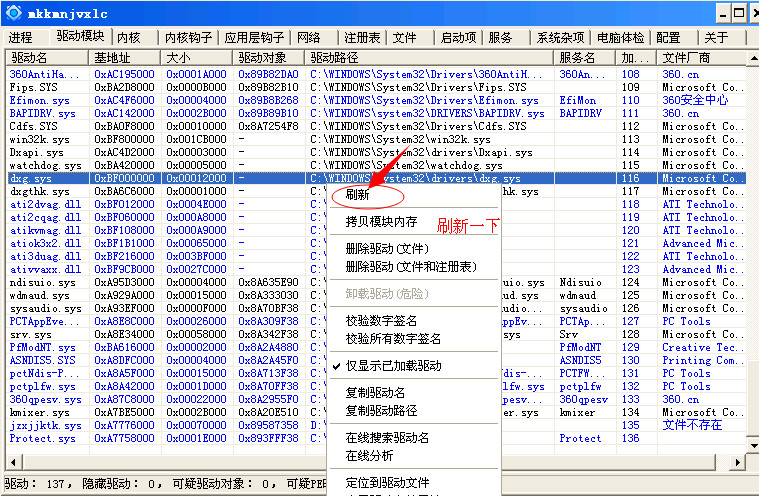Click the horizontal scrollbar left arrow
759x496 pixels.
[12, 462]
